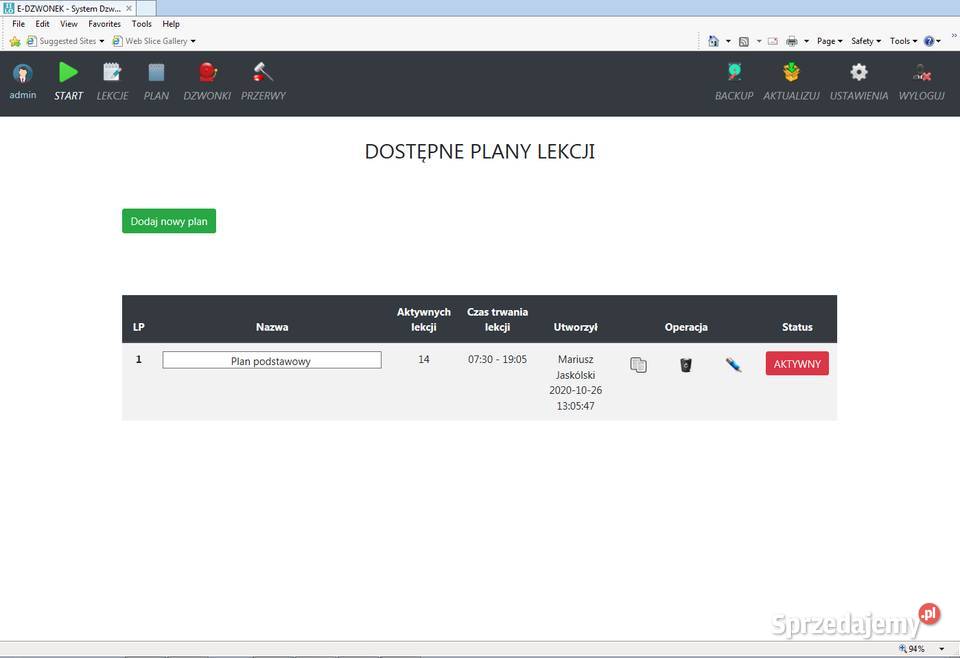Open the LEKCJE lessons section
The height and width of the screenshot is (658, 960).
coord(112,73)
